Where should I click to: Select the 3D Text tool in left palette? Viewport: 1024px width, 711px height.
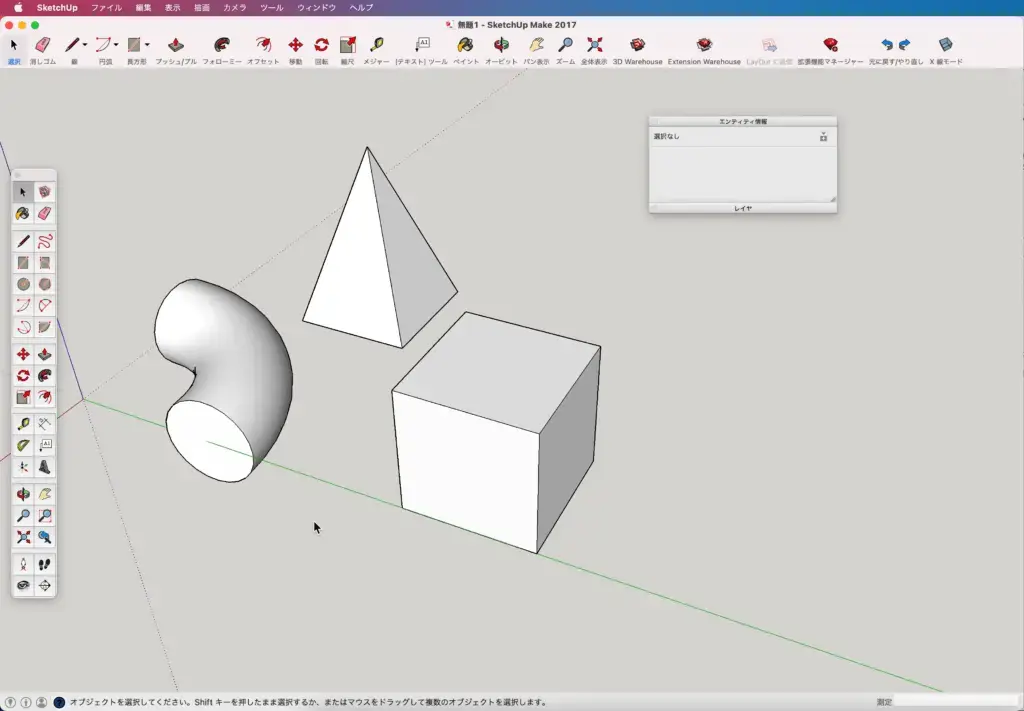click(44, 467)
